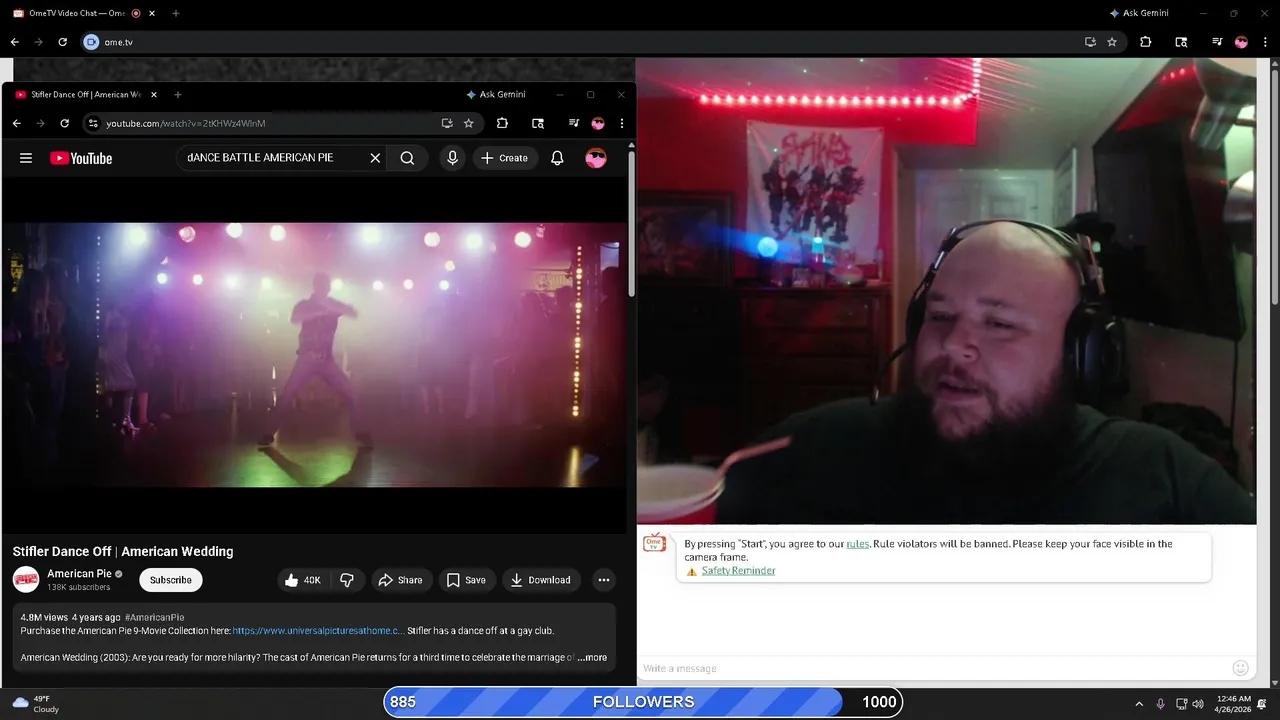Click the American Pie channel name
Image resolution: width=1280 pixels, height=720 pixels.
click(79, 574)
